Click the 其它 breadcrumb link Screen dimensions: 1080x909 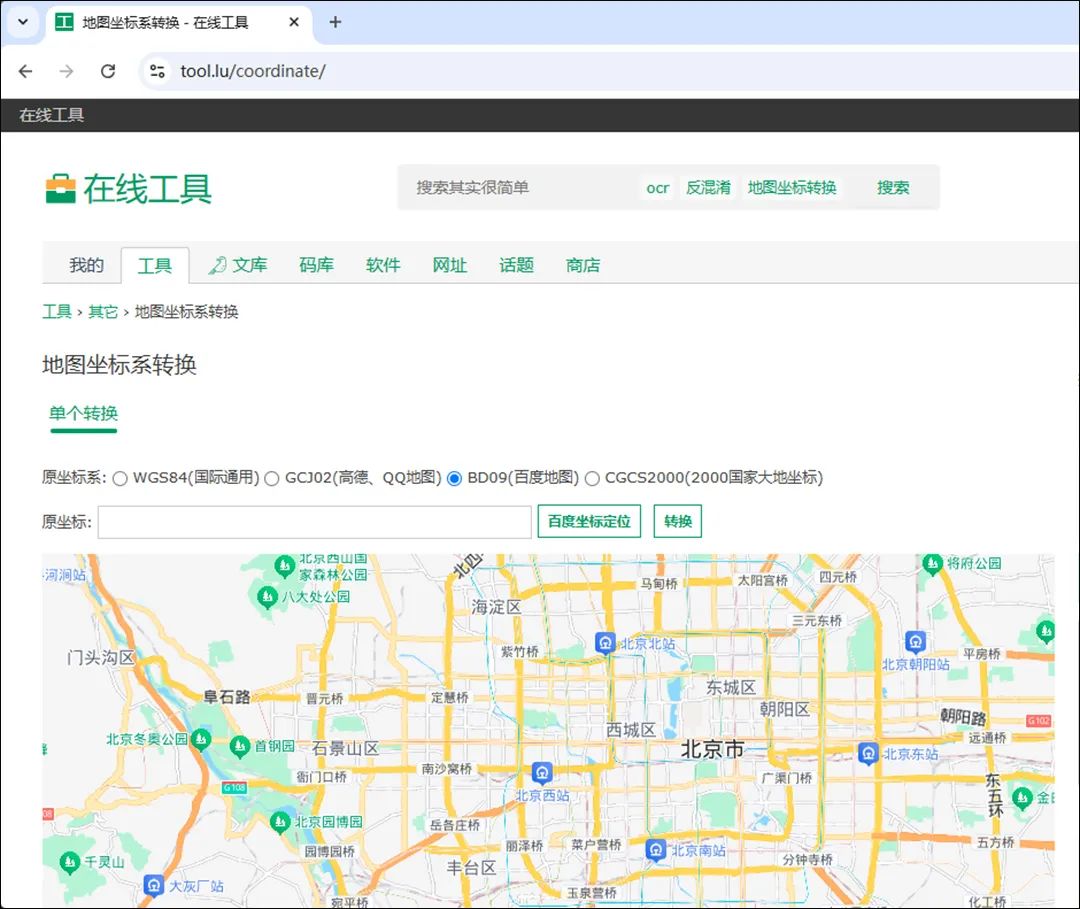(x=103, y=311)
